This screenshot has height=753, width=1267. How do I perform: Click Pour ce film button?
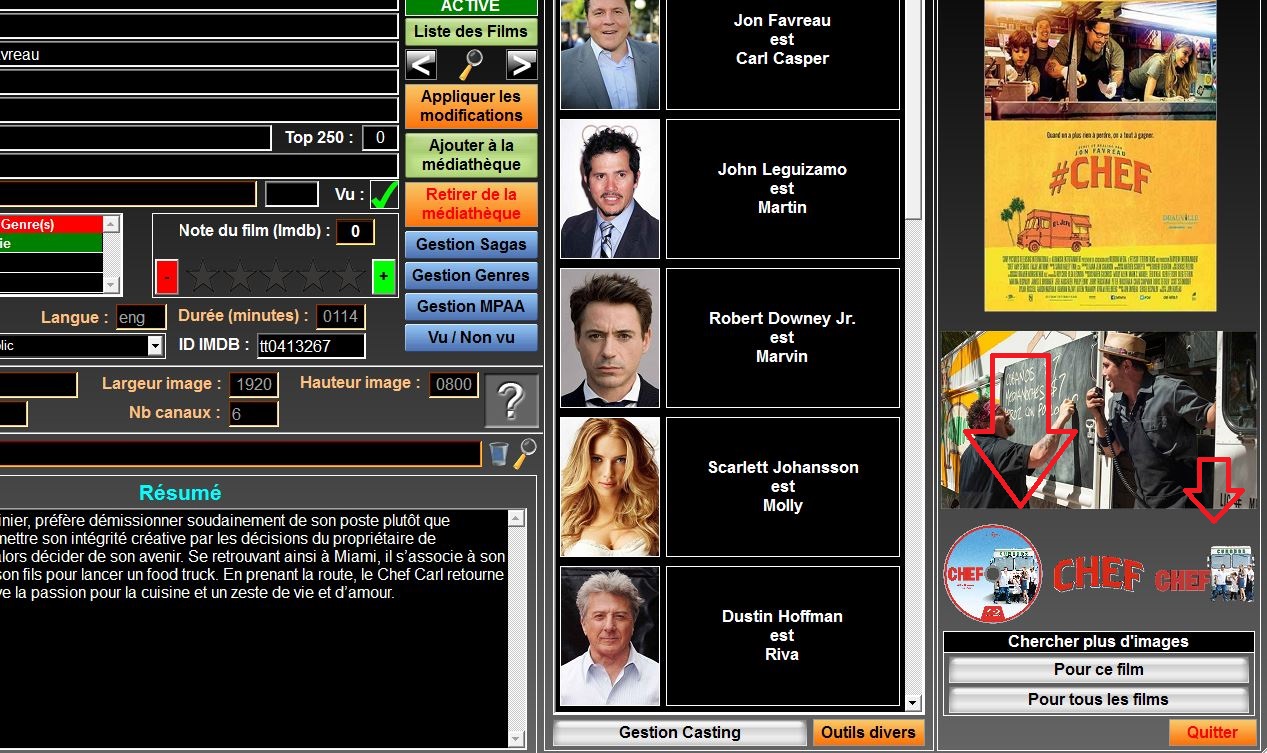1098,670
